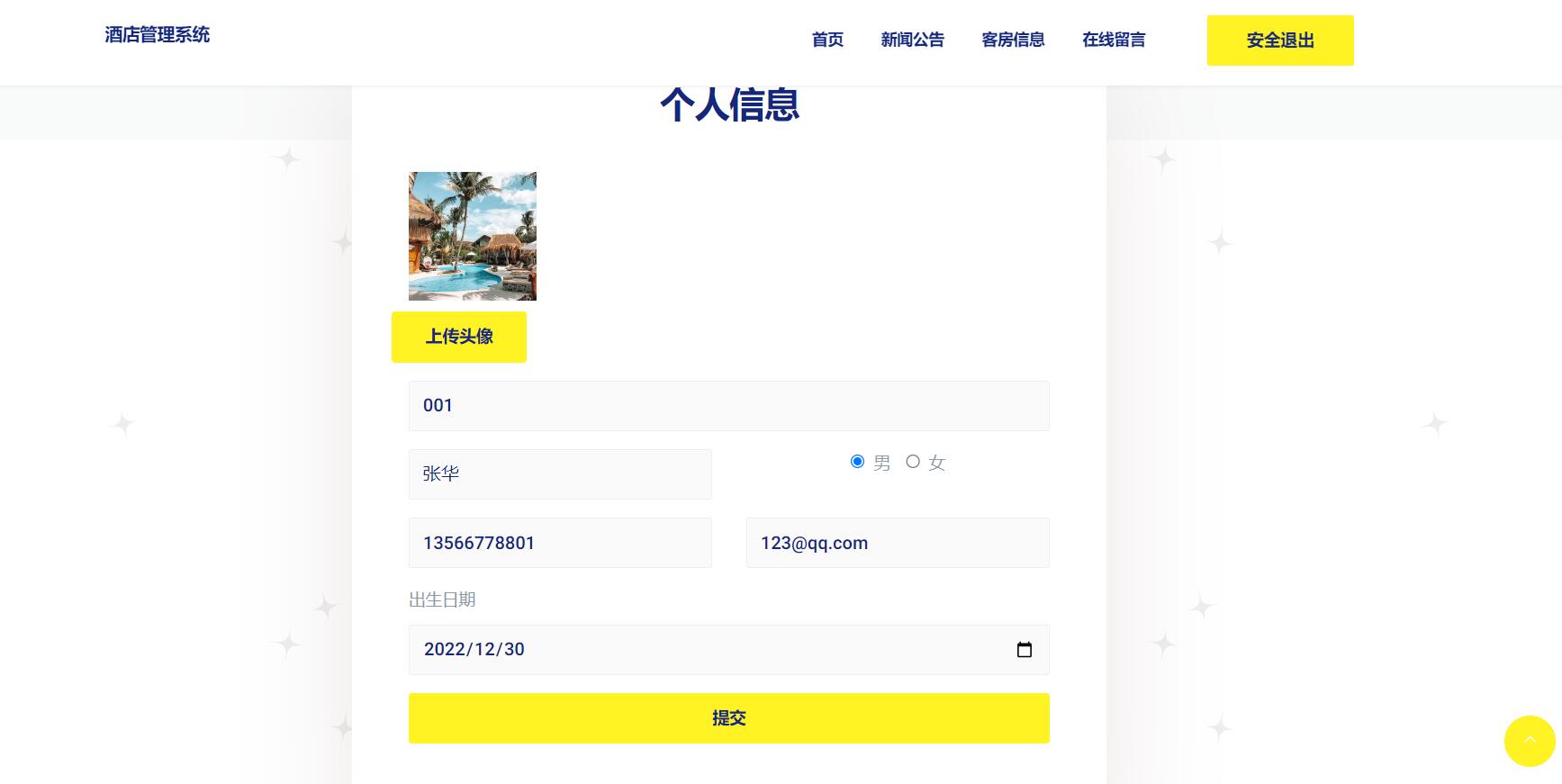Image resolution: width=1562 pixels, height=784 pixels.
Task: Click the phone field 13566778801
Action: [560, 543]
